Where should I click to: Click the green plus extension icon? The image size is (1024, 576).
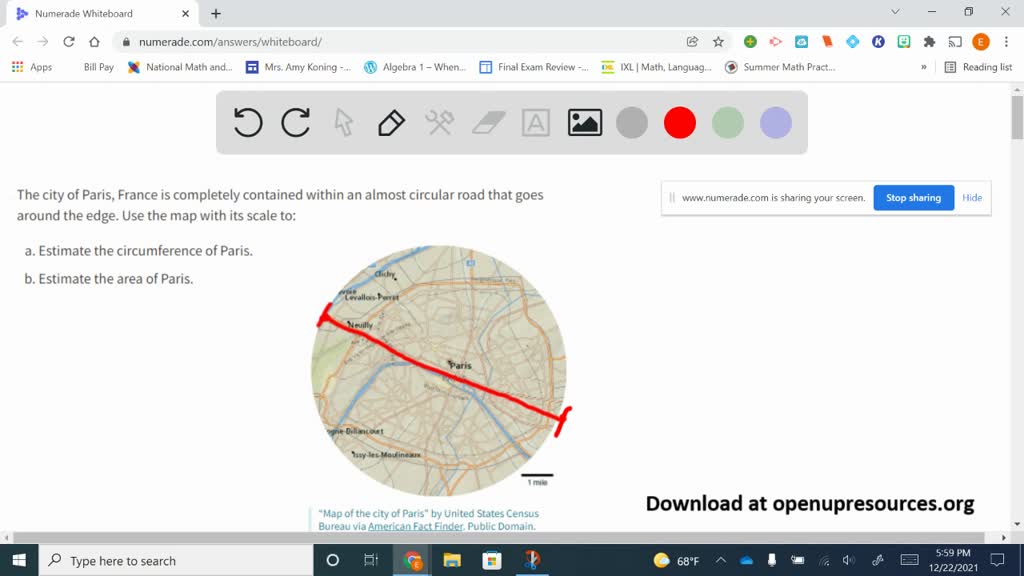750,42
